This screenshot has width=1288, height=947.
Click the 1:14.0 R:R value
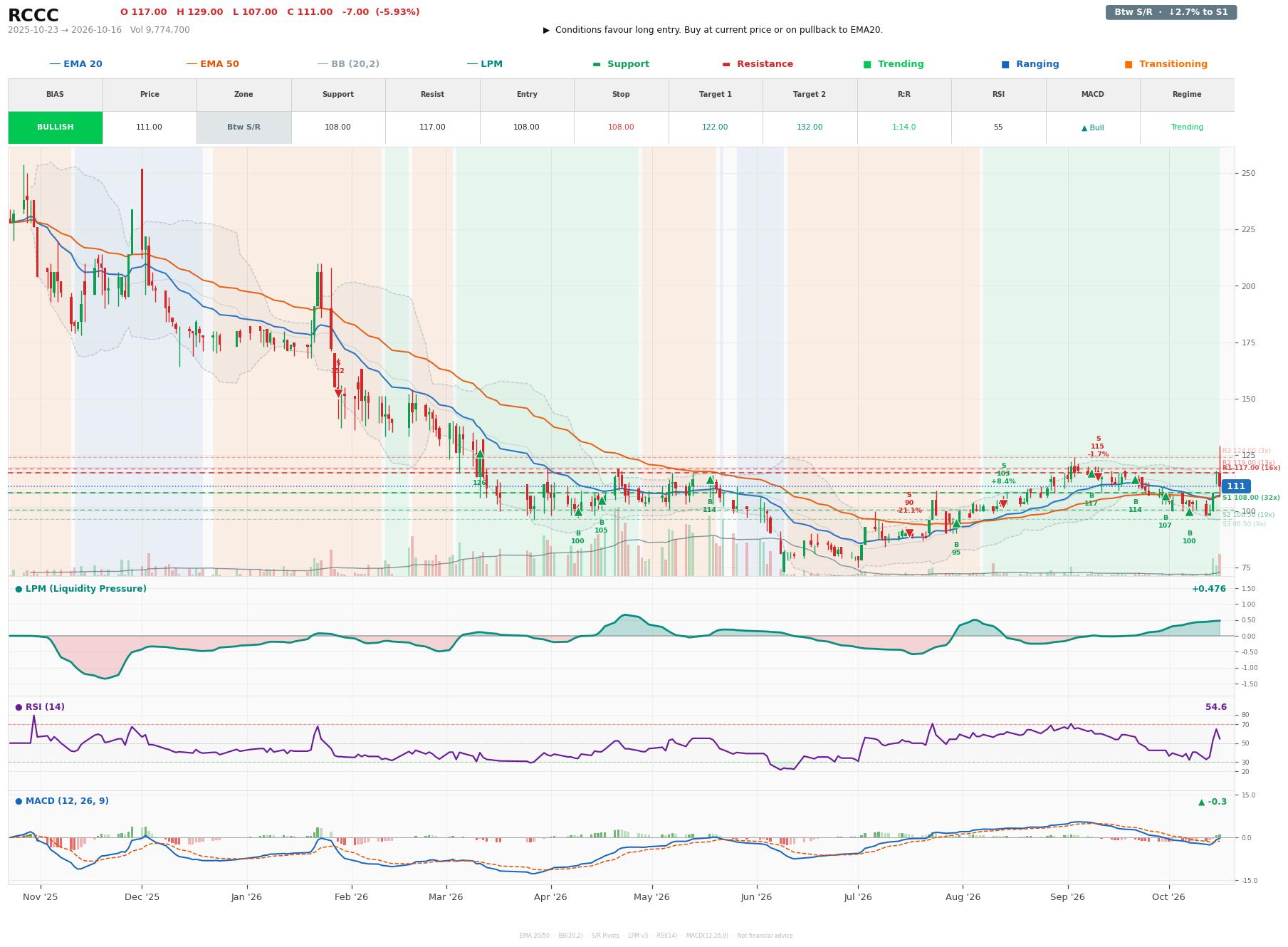click(904, 127)
